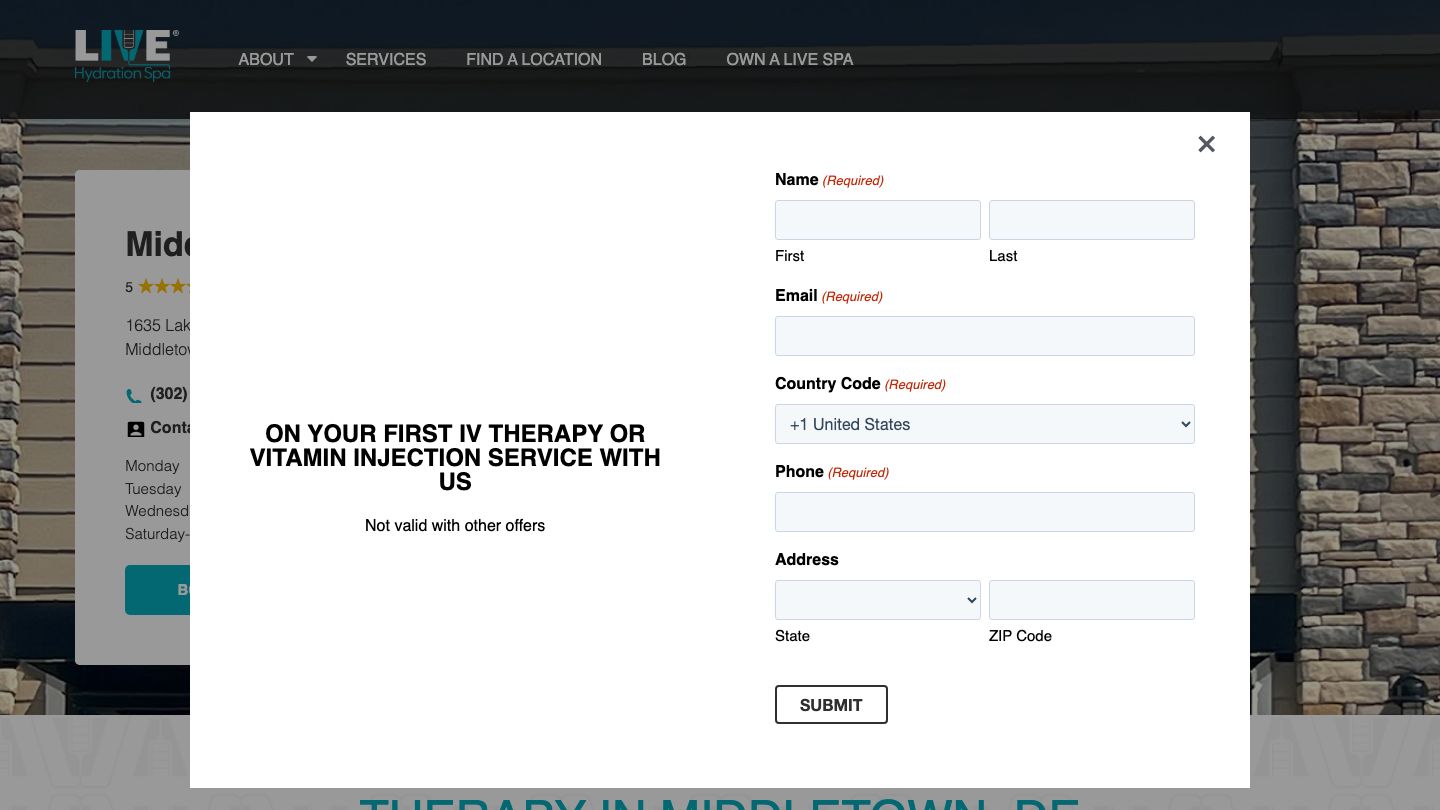Open the State dropdown
The image size is (1440, 810).
(x=877, y=600)
